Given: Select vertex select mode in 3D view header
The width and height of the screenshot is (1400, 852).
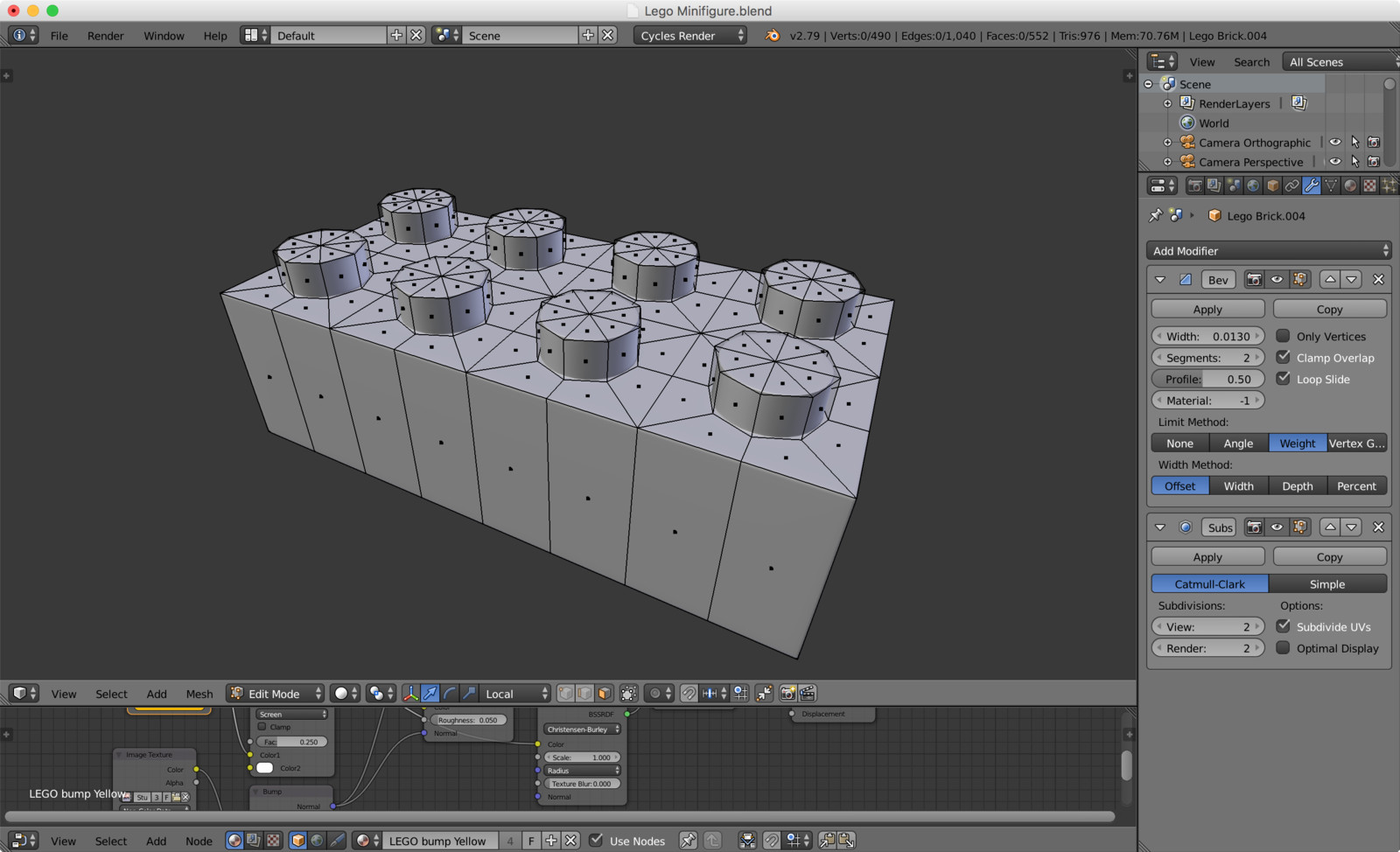Looking at the screenshot, I should 565,694.
